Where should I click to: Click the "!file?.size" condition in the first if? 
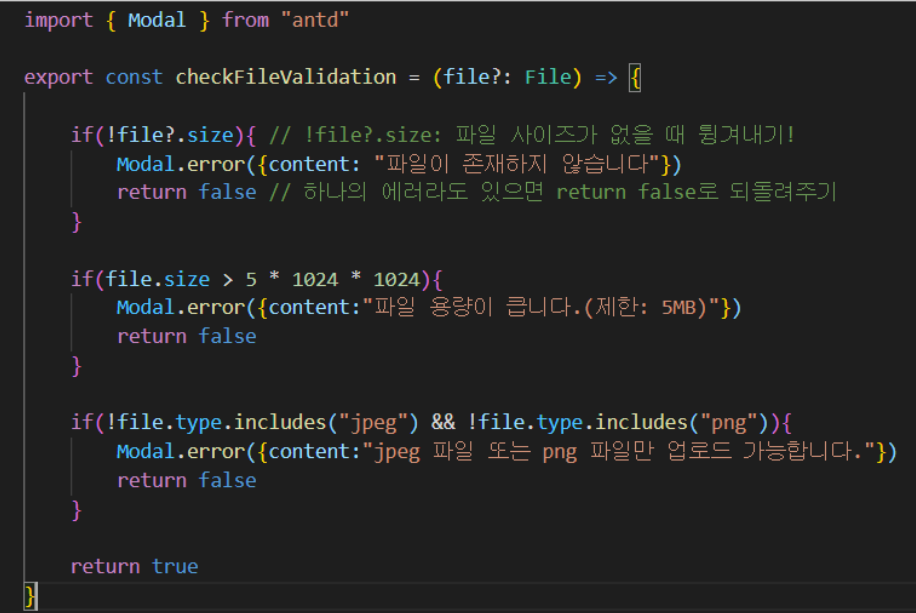pos(170,135)
